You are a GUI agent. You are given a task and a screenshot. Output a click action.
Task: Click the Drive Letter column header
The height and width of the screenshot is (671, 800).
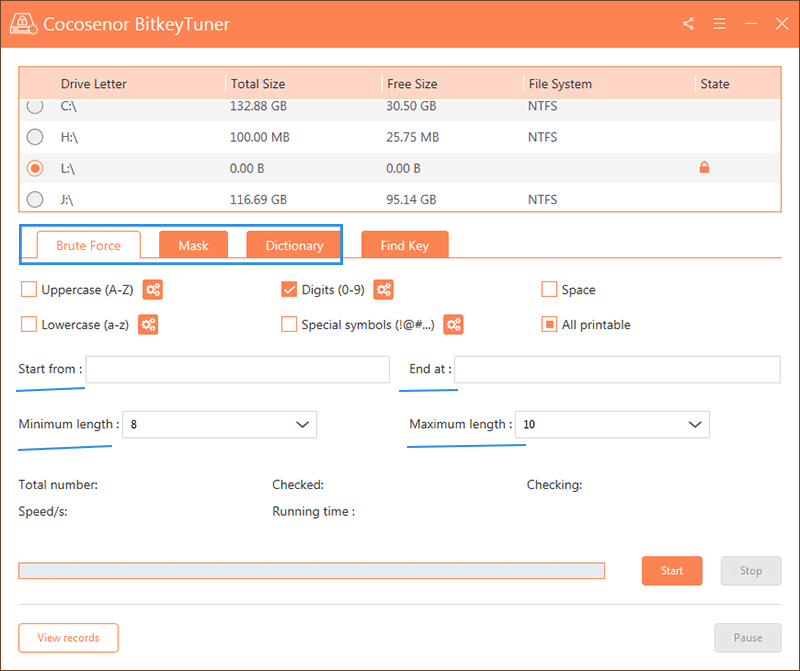(x=93, y=84)
